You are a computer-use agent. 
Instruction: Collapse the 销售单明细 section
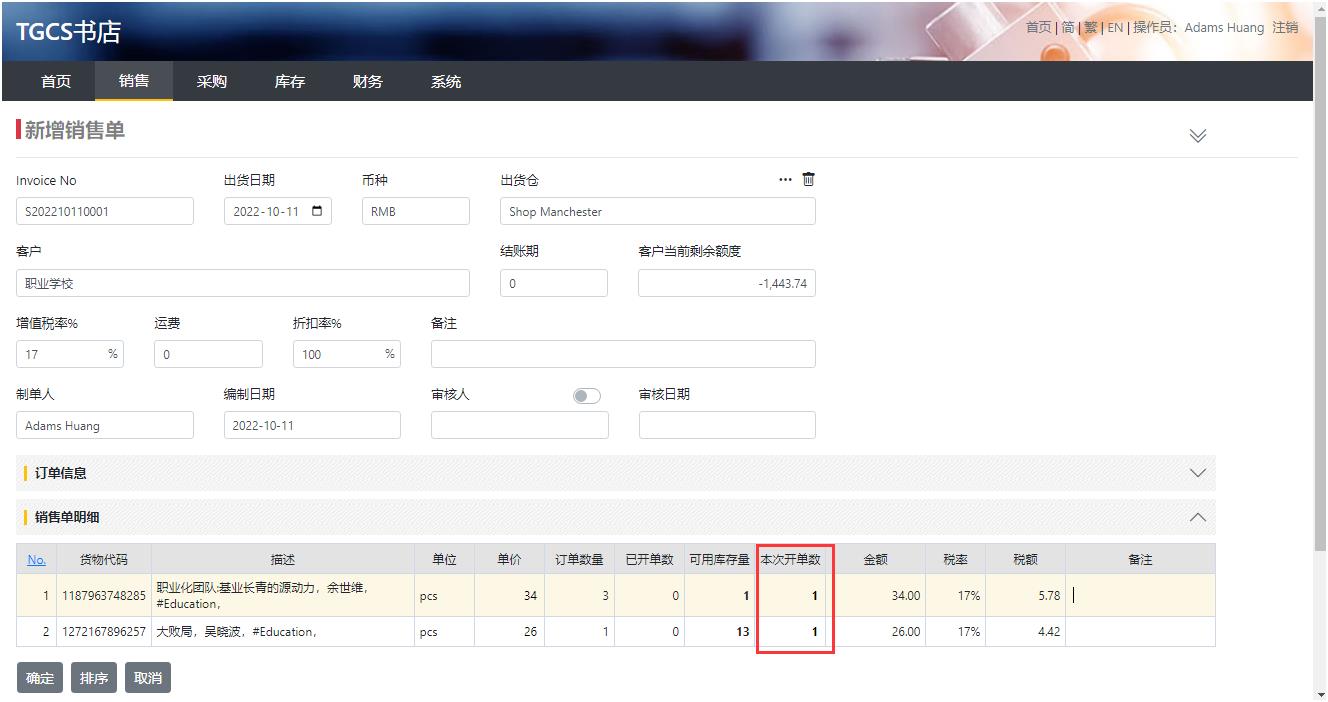pyautogui.click(x=1197, y=517)
